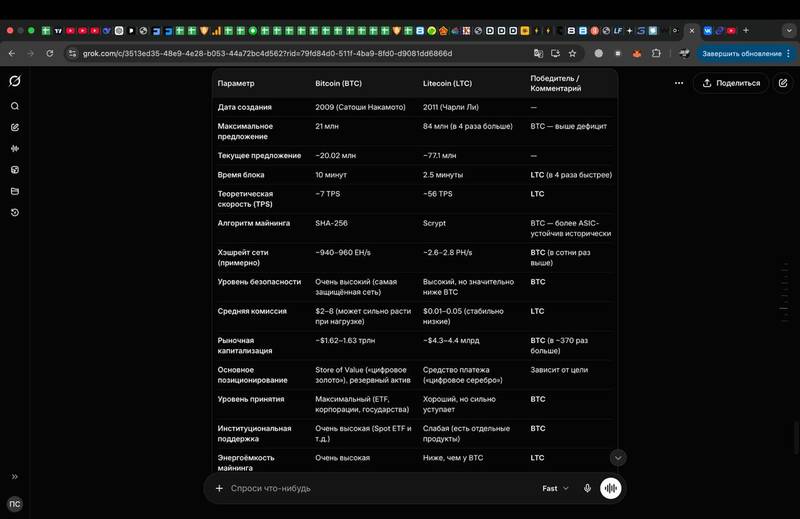Viewport: 800px width, 519px height.
Task: Open a new browser tab with the plus
Action: coord(746,31)
